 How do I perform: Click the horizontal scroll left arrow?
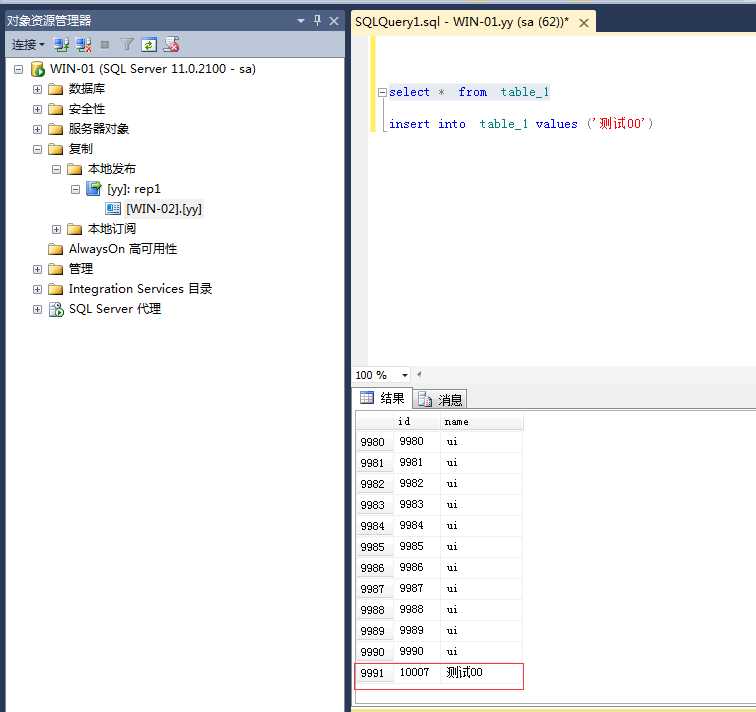tap(419, 374)
